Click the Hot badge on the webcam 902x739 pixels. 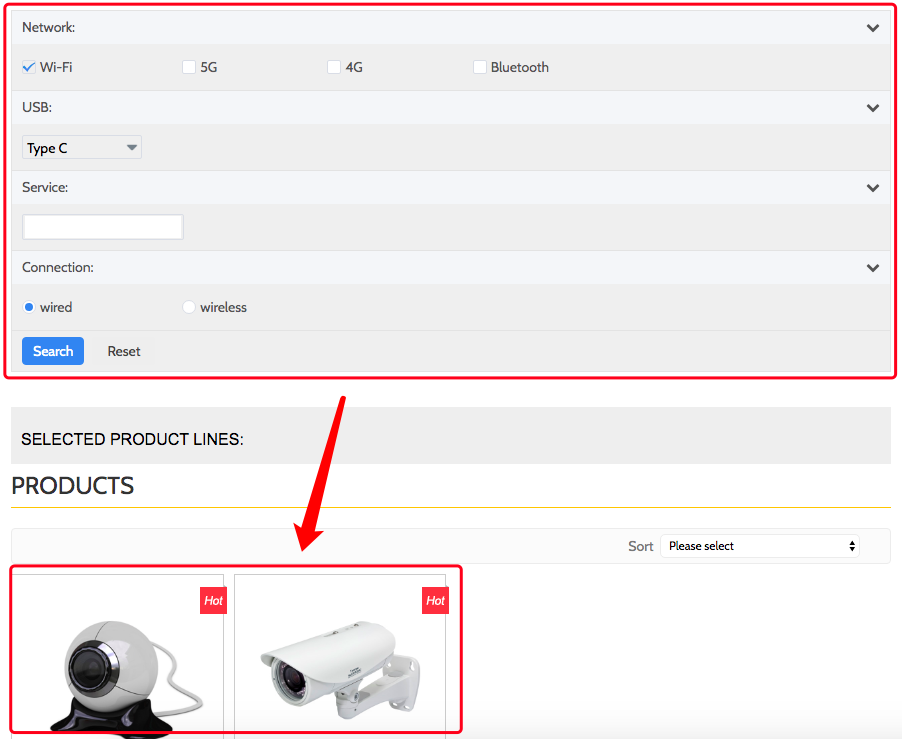(x=213, y=600)
